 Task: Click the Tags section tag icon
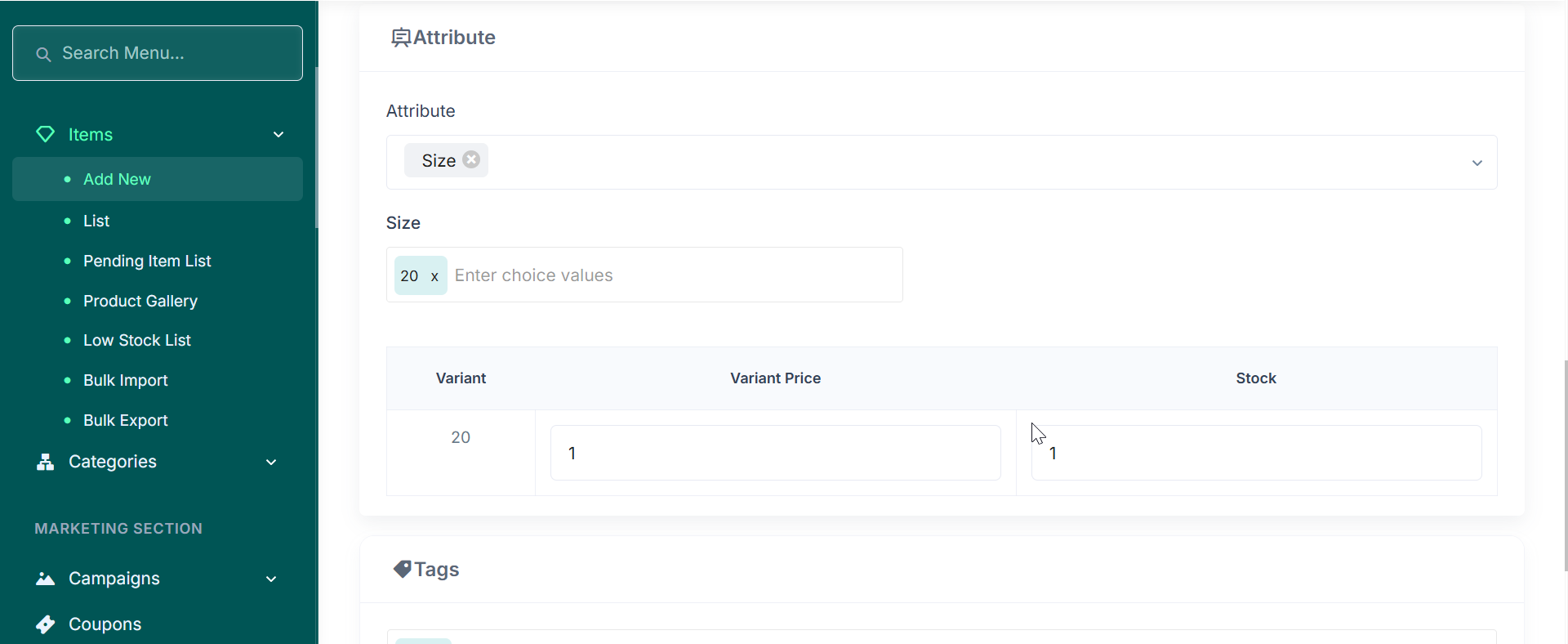click(x=402, y=570)
